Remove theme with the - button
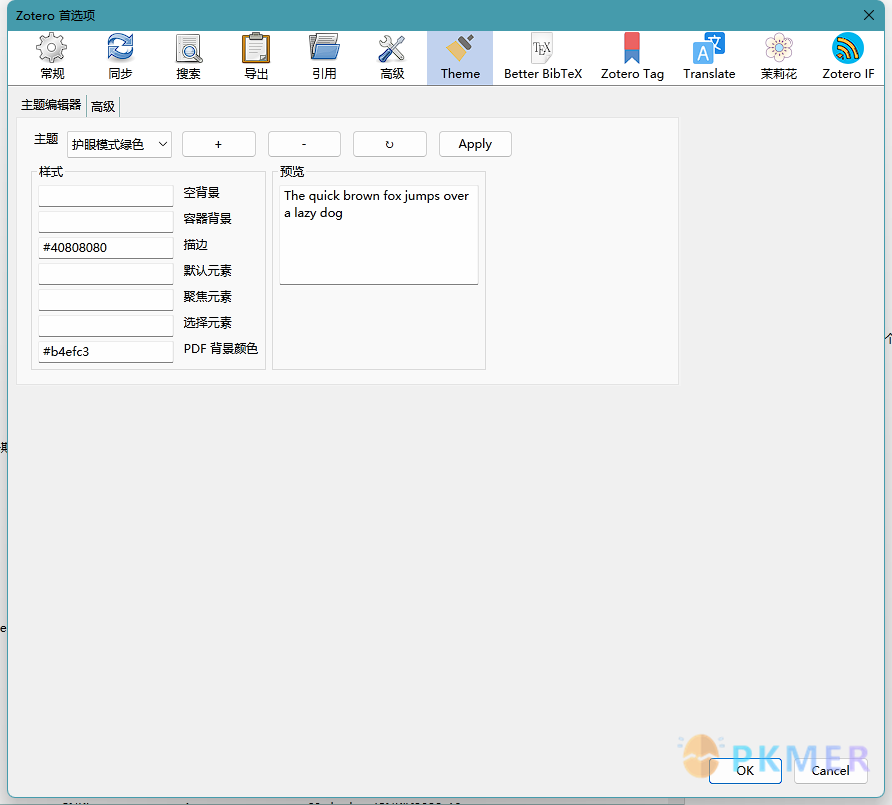 (304, 145)
